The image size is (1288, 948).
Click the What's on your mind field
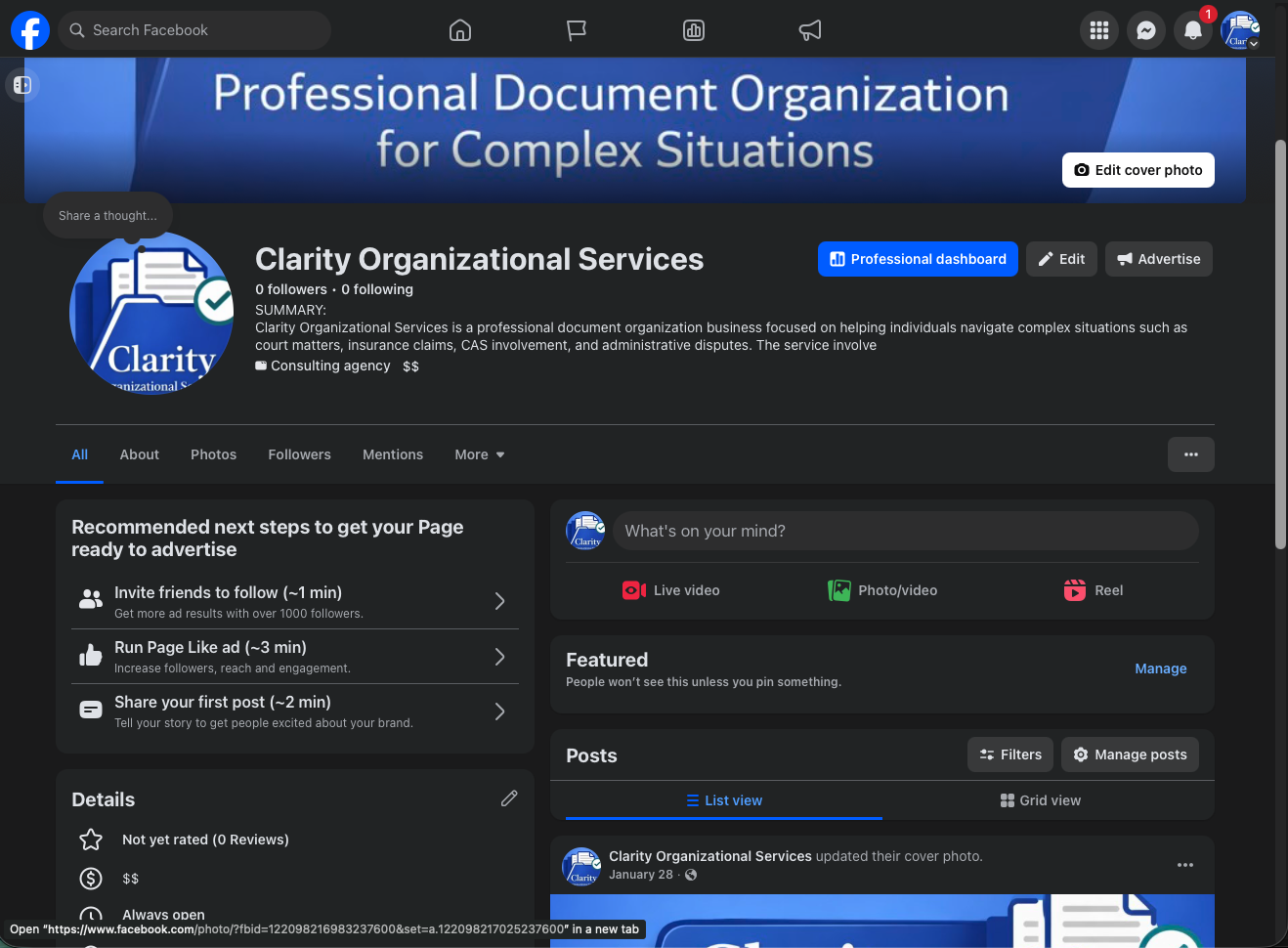click(x=904, y=531)
